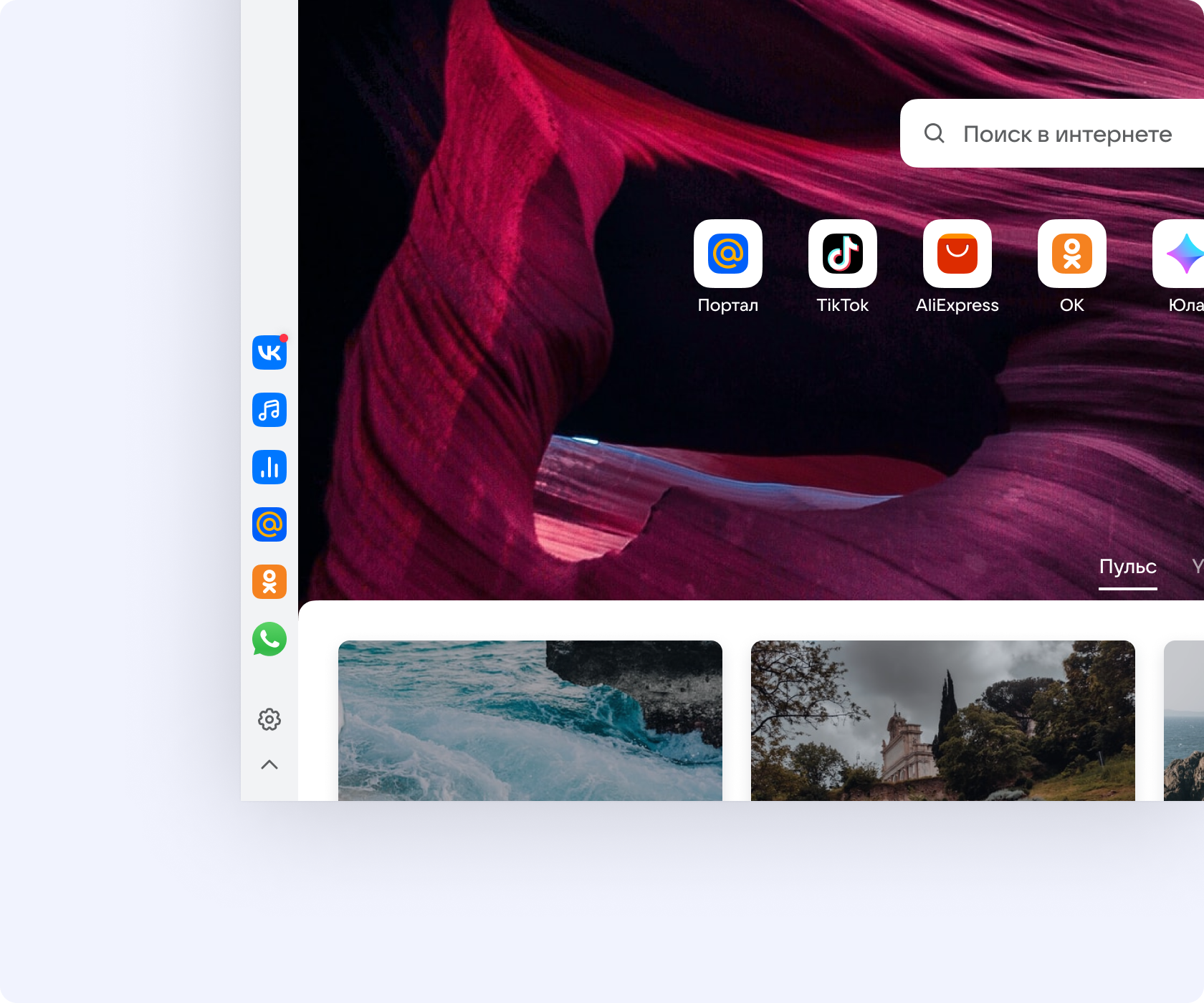Open sidebar settings gear
Viewport: 1204px width, 1003px height.
click(269, 719)
